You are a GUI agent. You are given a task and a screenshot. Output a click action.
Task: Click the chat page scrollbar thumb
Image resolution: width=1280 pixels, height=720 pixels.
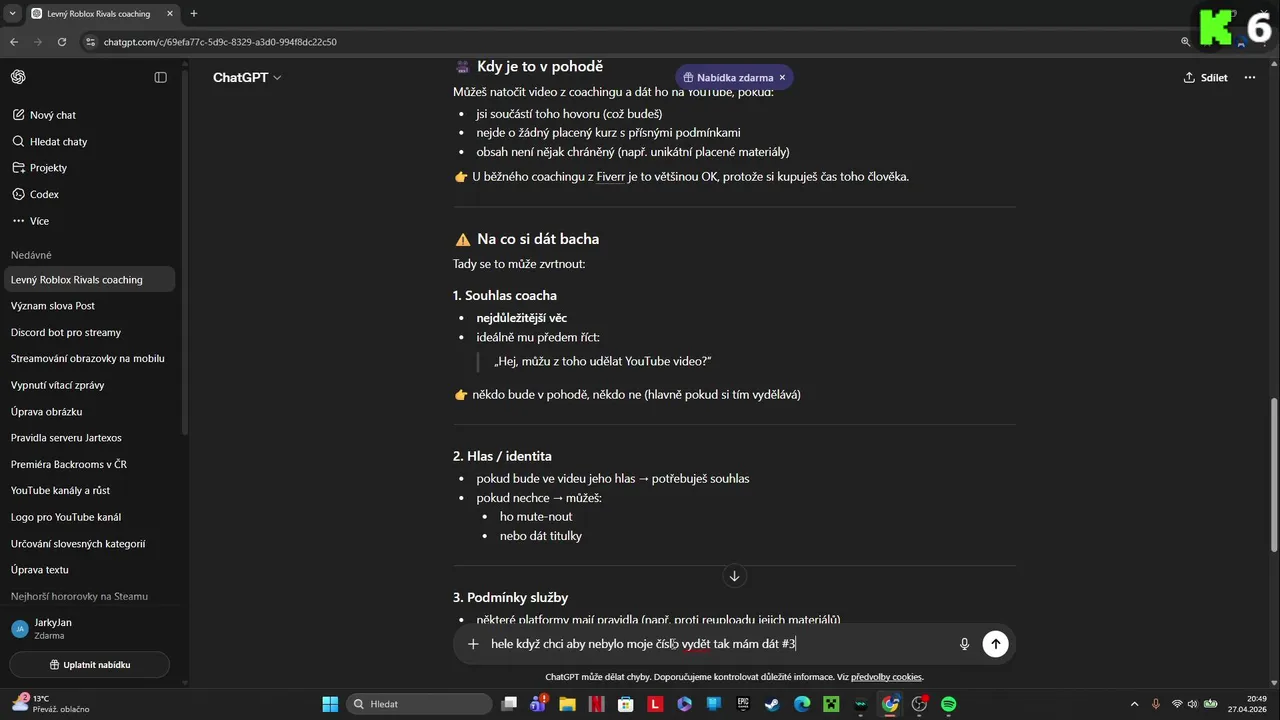pyautogui.click(x=1274, y=475)
